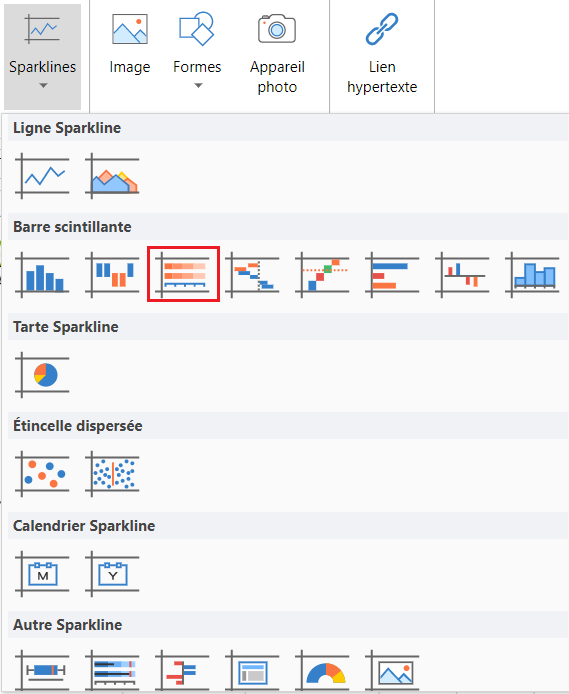Insert the year calendar sparkline
This screenshot has width=569, height=694.
click(112, 574)
